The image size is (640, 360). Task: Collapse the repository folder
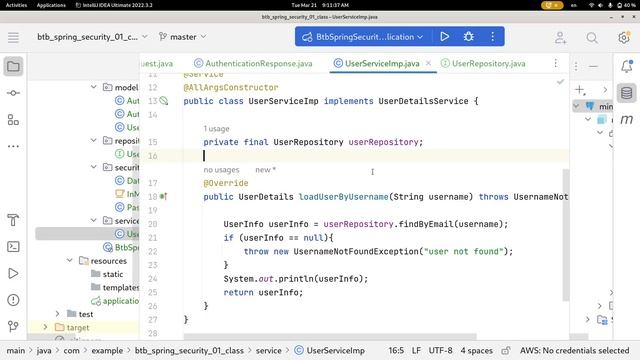[93, 140]
